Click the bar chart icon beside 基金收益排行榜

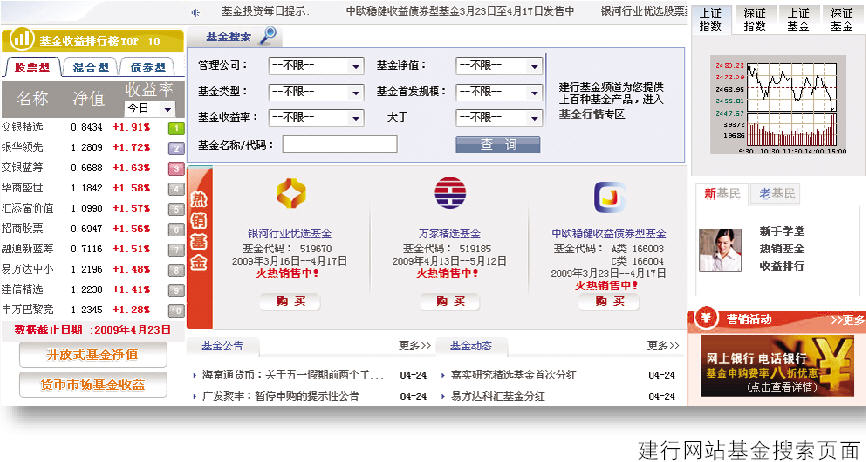pyautogui.click(x=20, y=40)
